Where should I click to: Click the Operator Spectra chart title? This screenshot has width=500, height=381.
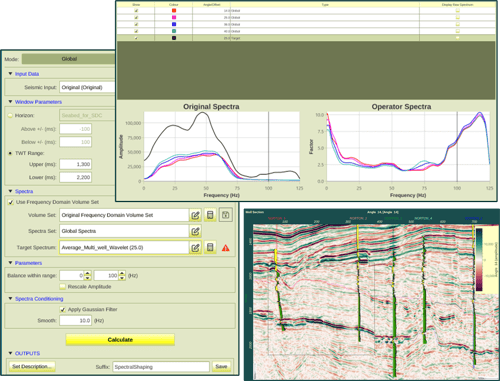(401, 107)
